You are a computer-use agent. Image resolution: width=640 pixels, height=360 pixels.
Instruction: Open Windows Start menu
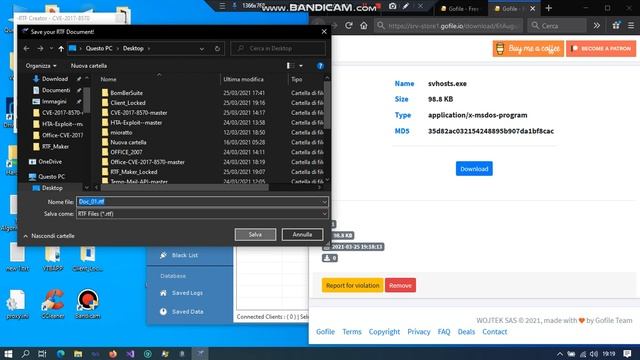8,353
